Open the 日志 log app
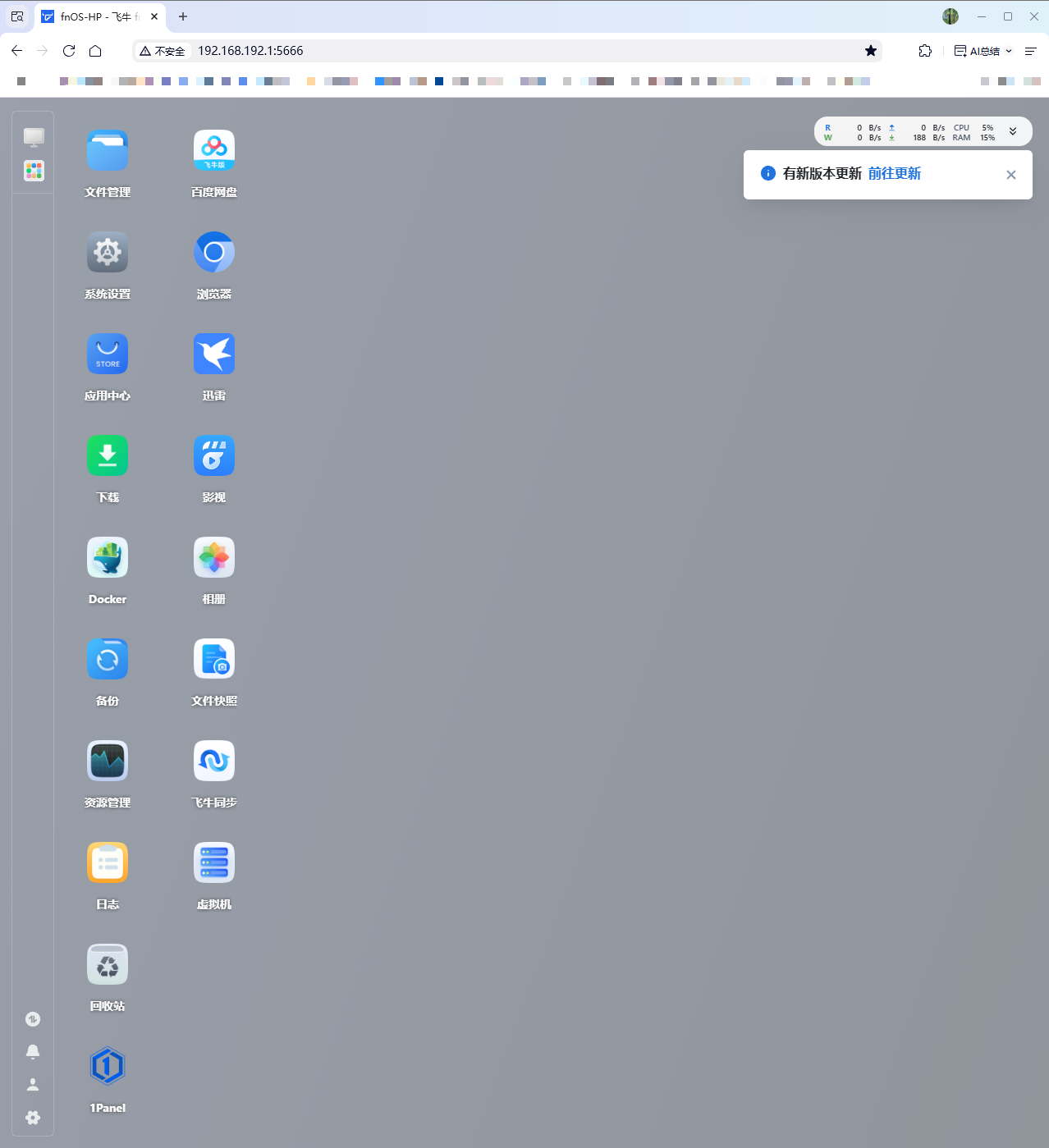This screenshot has height=1148, width=1049. (108, 862)
